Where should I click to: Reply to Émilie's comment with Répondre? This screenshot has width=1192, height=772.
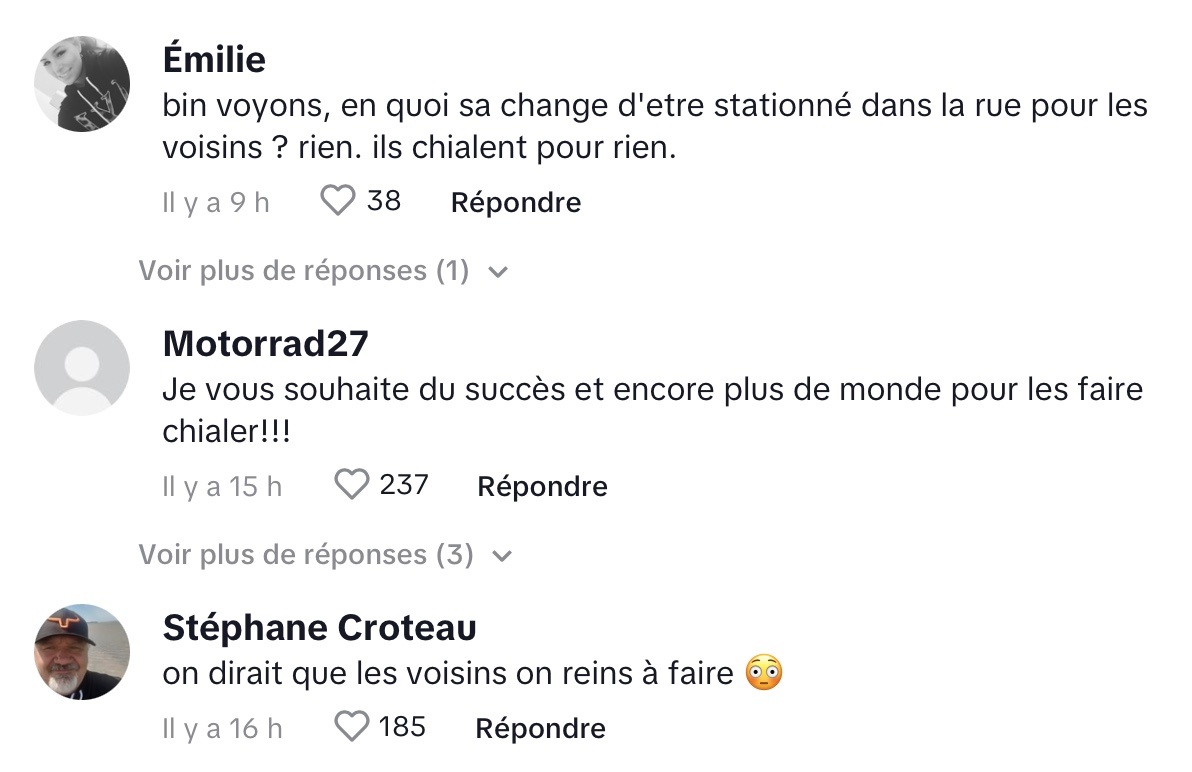click(x=516, y=202)
